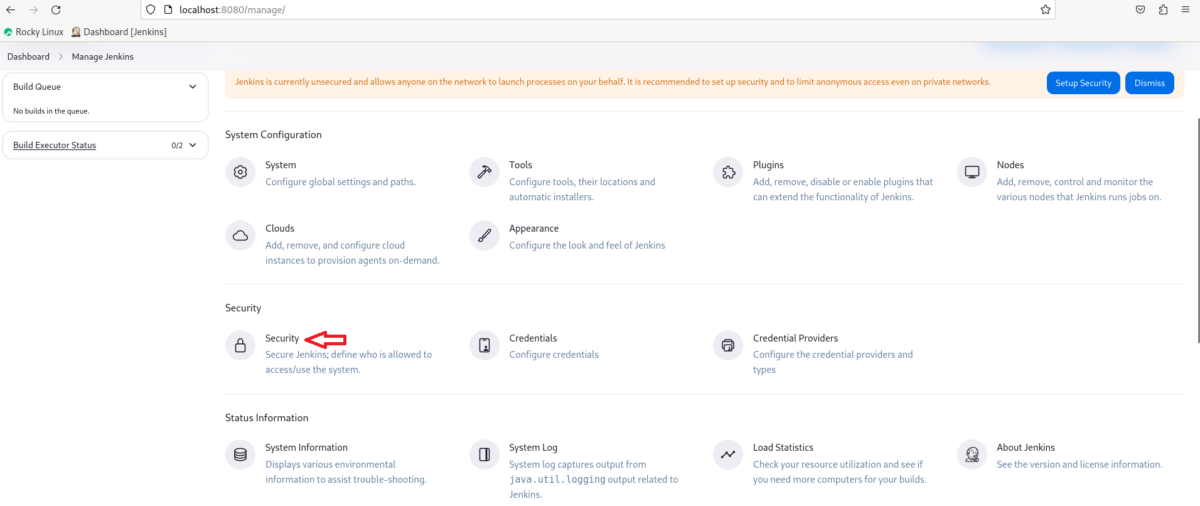Open the System Log link
The width and height of the screenshot is (1200, 506).
(533, 448)
